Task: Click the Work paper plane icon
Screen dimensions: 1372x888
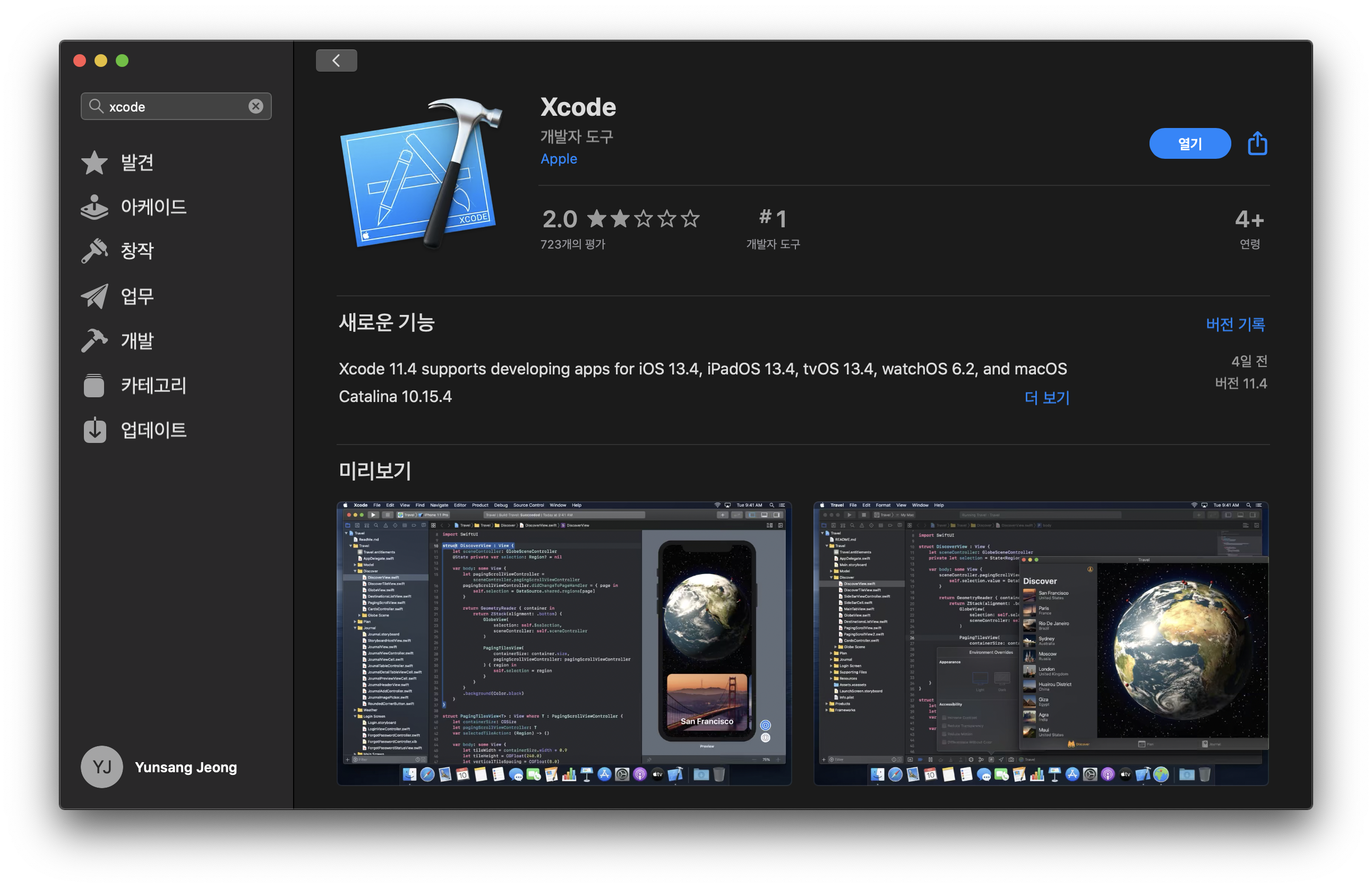Action: 94,296
